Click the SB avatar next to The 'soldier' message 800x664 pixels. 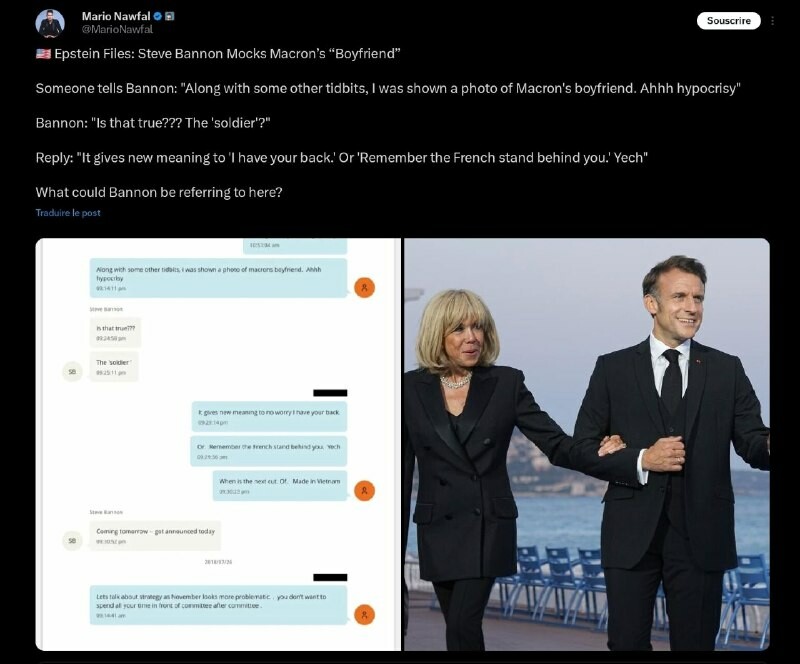click(x=72, y=372)
